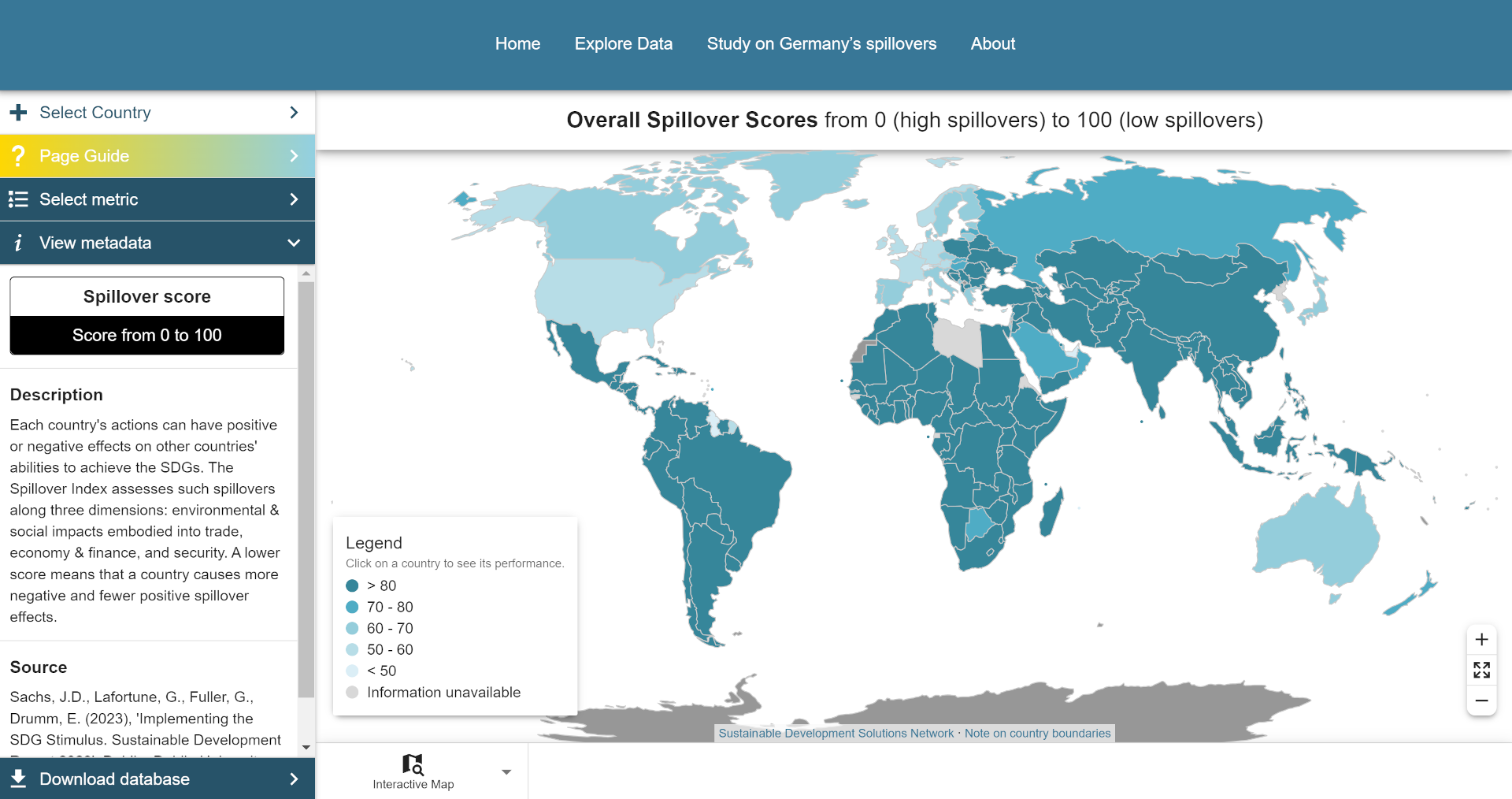Viewport: 1512px width, 799px height.
Task: Expand the Select metric chevron
Action: pyautogui.click(x=294, y=199)
